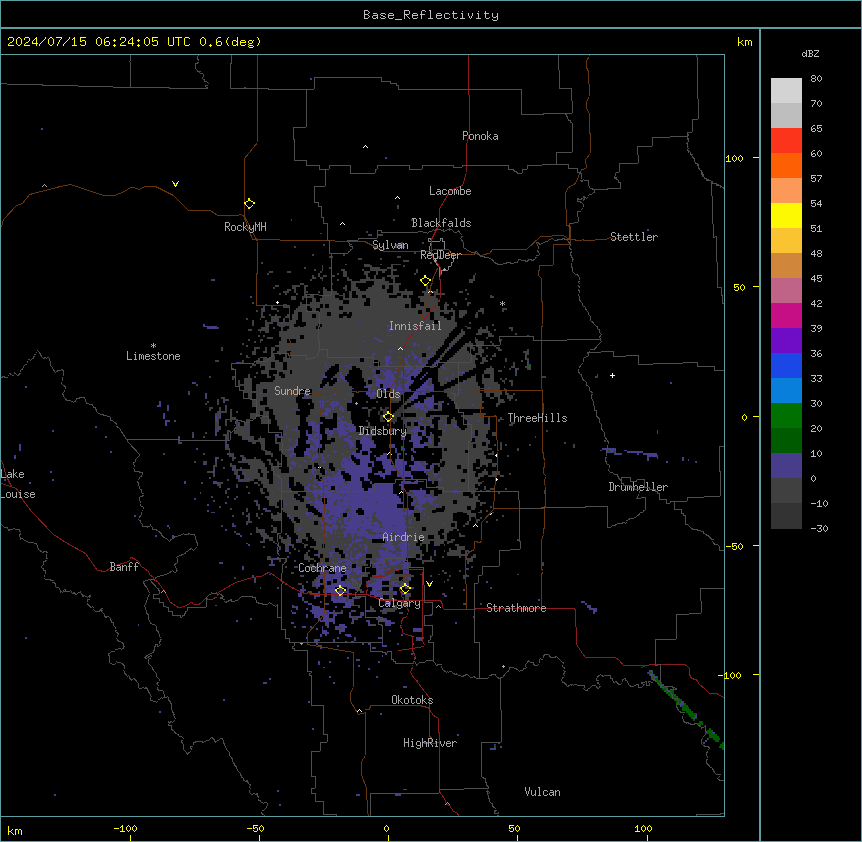Click the Strathmore city label
Screen dimensions: 862x842
click(x=516, y=607)
